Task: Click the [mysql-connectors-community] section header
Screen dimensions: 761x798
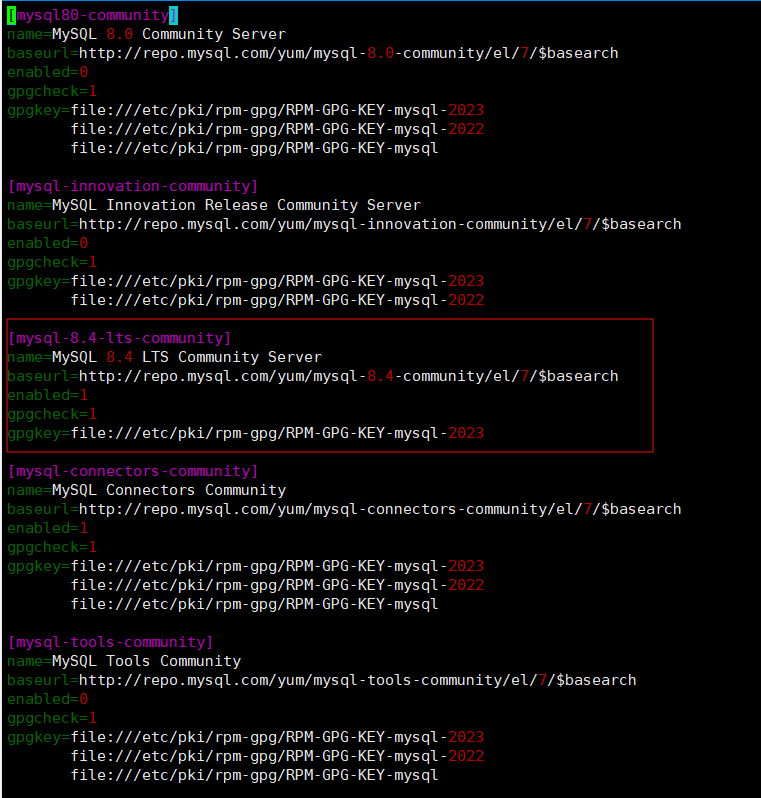Action: click(x=132, y=471)
